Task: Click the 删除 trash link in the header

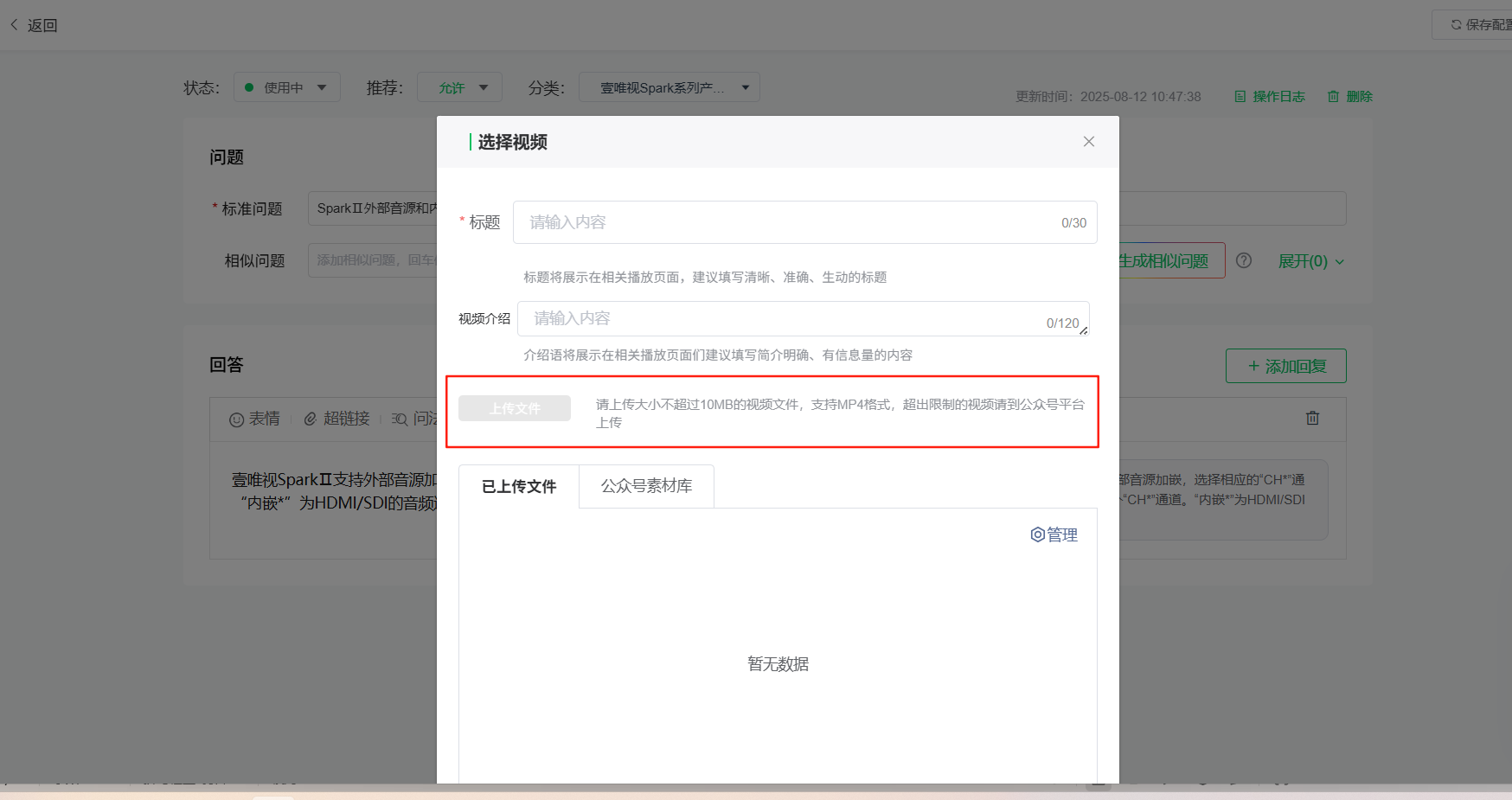Action: tap(1350, 96)
